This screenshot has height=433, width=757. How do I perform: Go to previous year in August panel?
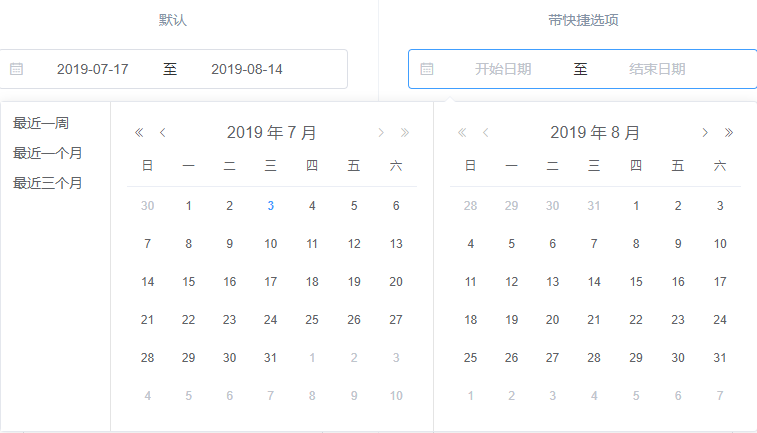pos(462,132)
